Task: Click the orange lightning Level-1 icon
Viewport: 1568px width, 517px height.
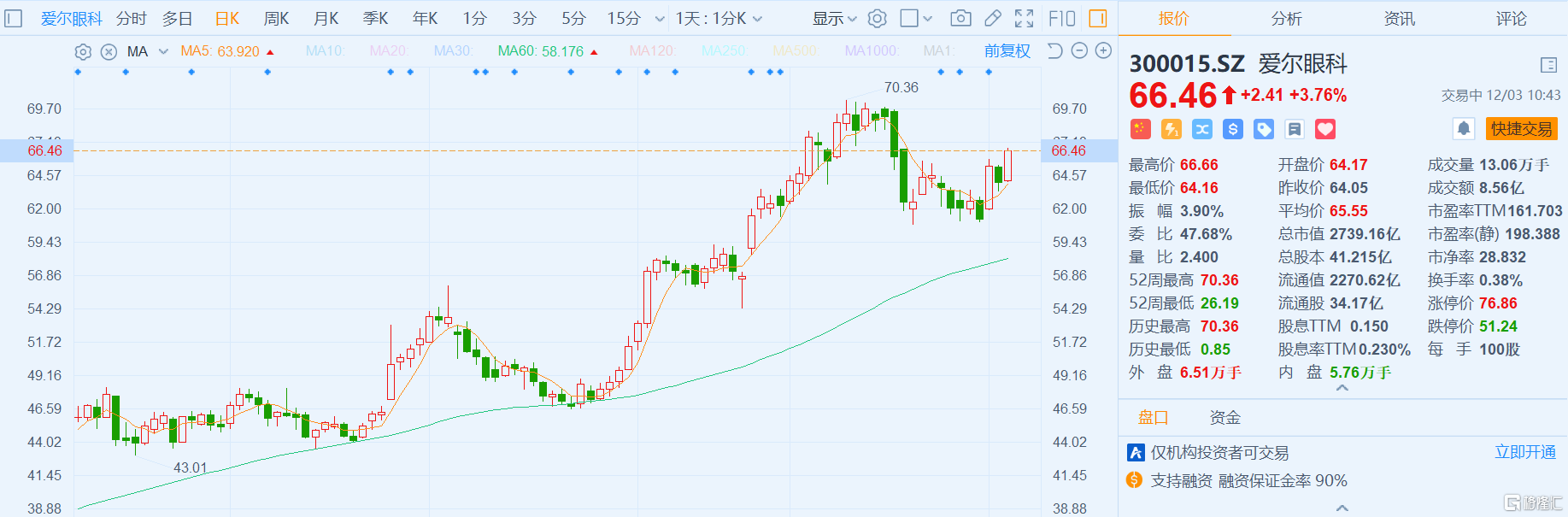Action: coord(1172,129)
